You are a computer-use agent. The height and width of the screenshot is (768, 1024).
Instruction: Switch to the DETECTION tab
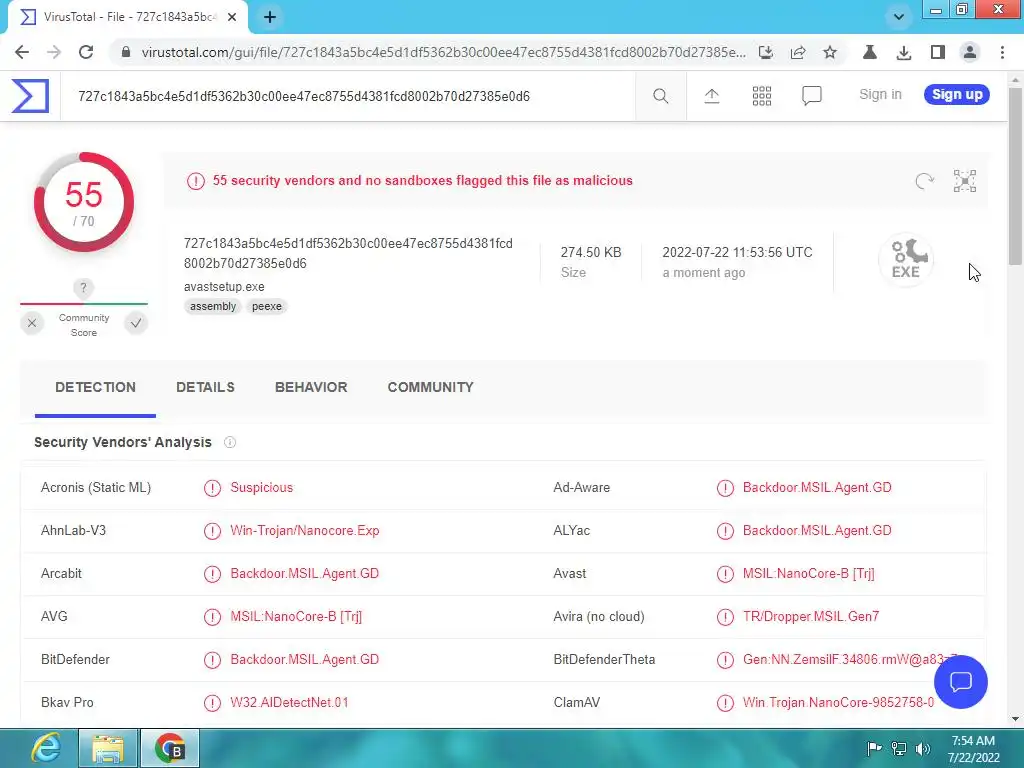(x=95, y=387)
